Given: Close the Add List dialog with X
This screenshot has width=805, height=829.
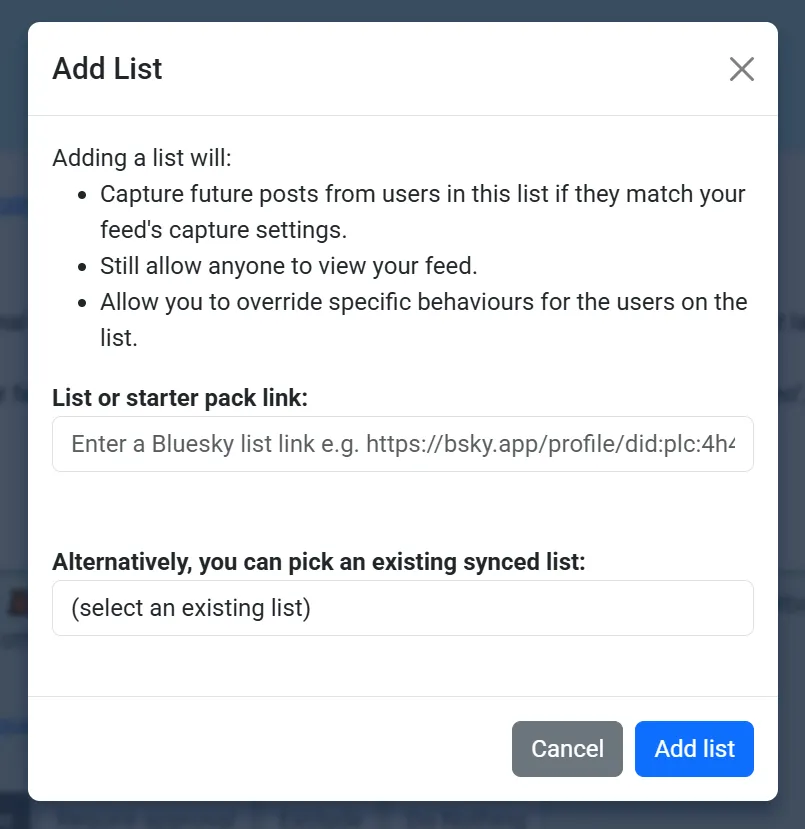Looking at the screenshot, I should pyautogui.click(x=741, y=69).
